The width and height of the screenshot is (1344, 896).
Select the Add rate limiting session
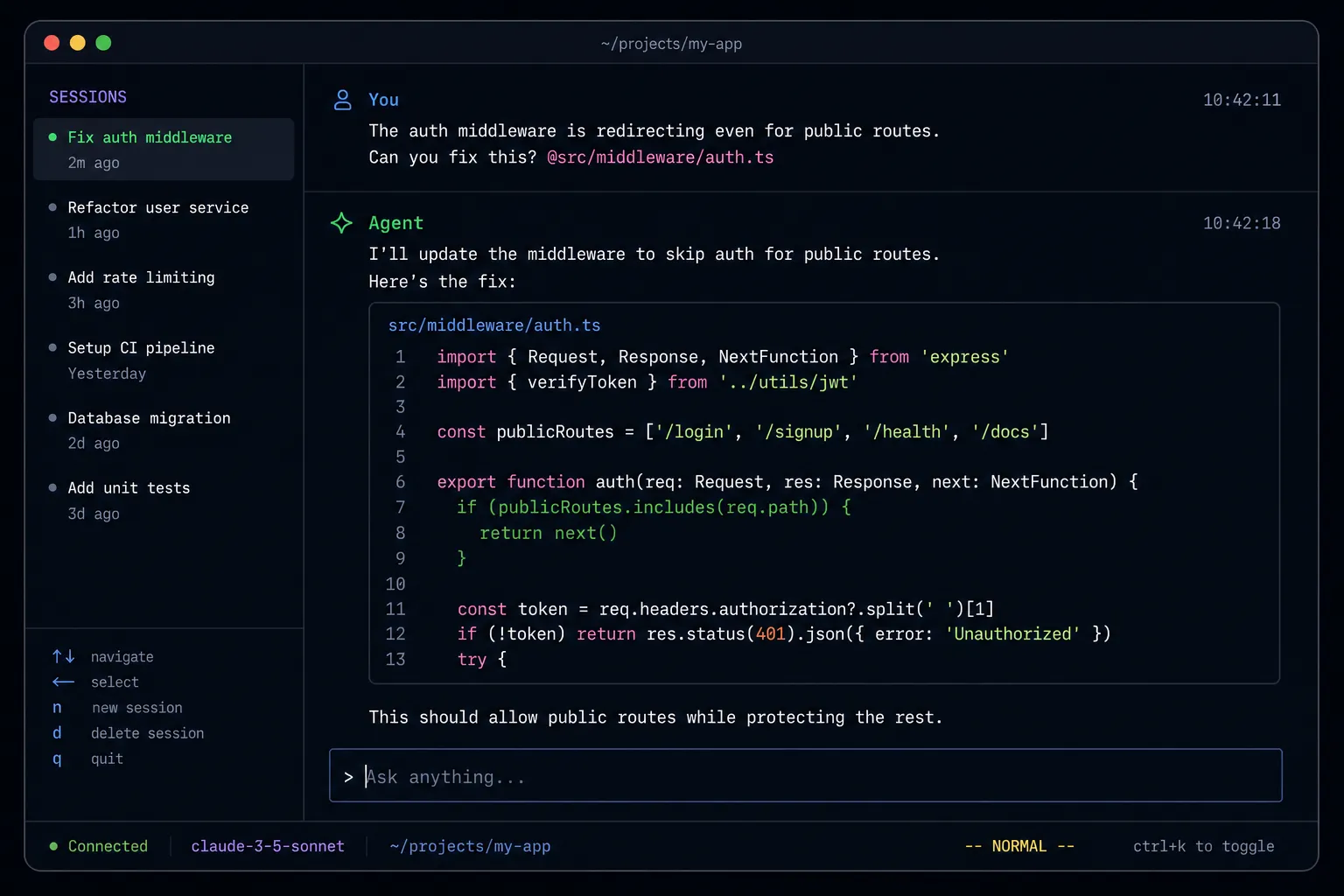tap(164, 290)
